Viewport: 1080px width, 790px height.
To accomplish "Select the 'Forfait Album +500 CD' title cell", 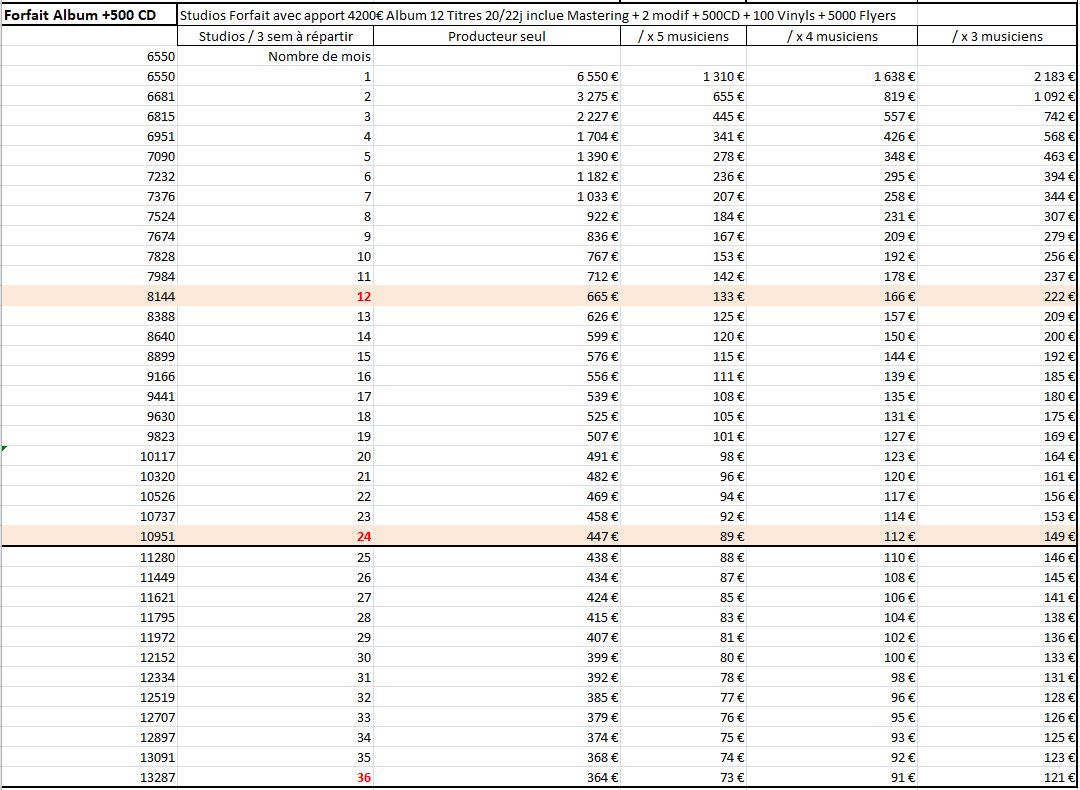I will pyautogui.click(x=89, y=16).
